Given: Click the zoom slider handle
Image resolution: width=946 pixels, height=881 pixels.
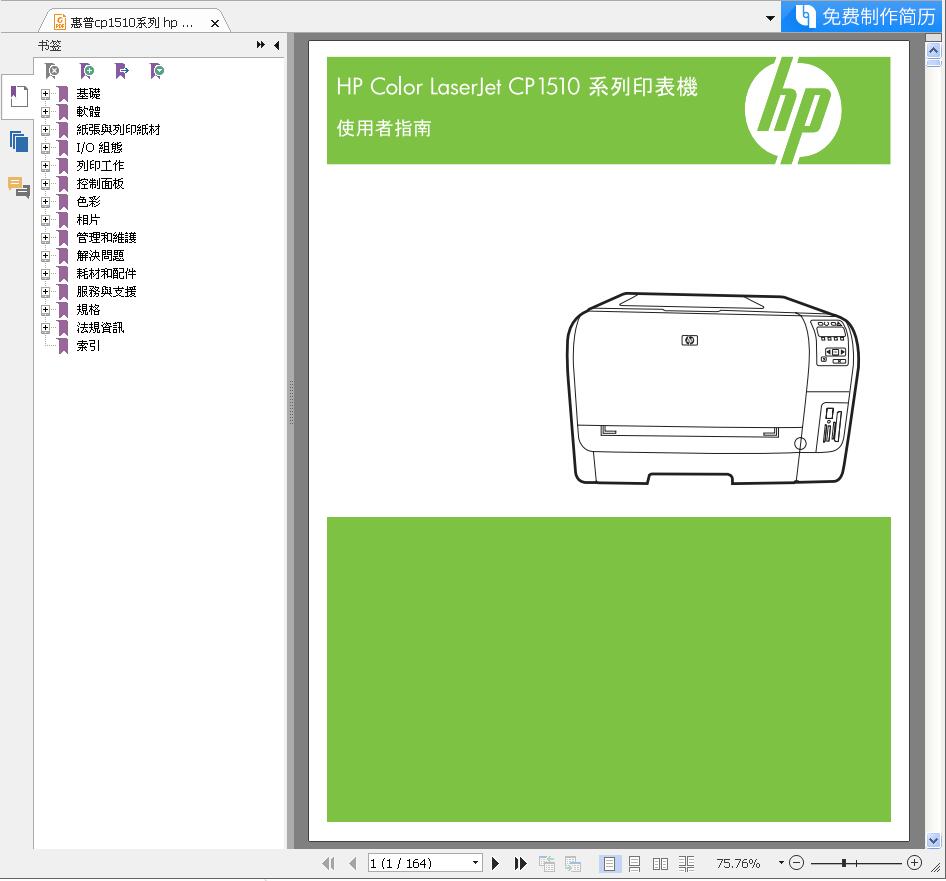Looking at the screenshot, I should pyautogui.click(x=844, y=864).
